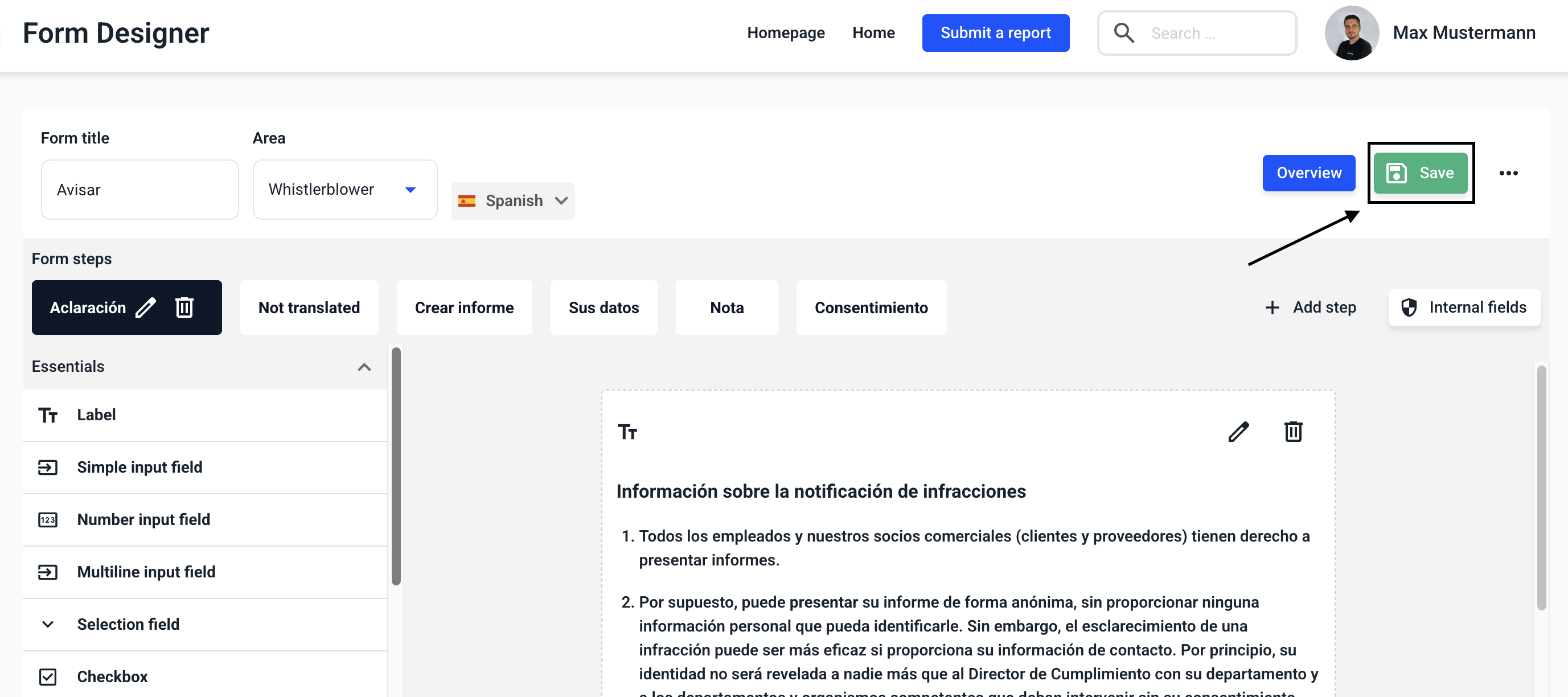The height and width of the screenshot is (697, 1568).
Task: Delete the label block using trash icon
Action: 1293,432
